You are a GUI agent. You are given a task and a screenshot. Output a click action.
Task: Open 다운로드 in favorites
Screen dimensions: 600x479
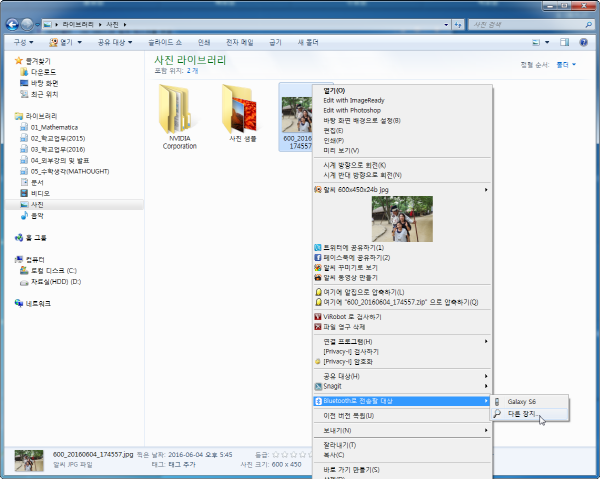pyautogui.click(x=43, y=72)
